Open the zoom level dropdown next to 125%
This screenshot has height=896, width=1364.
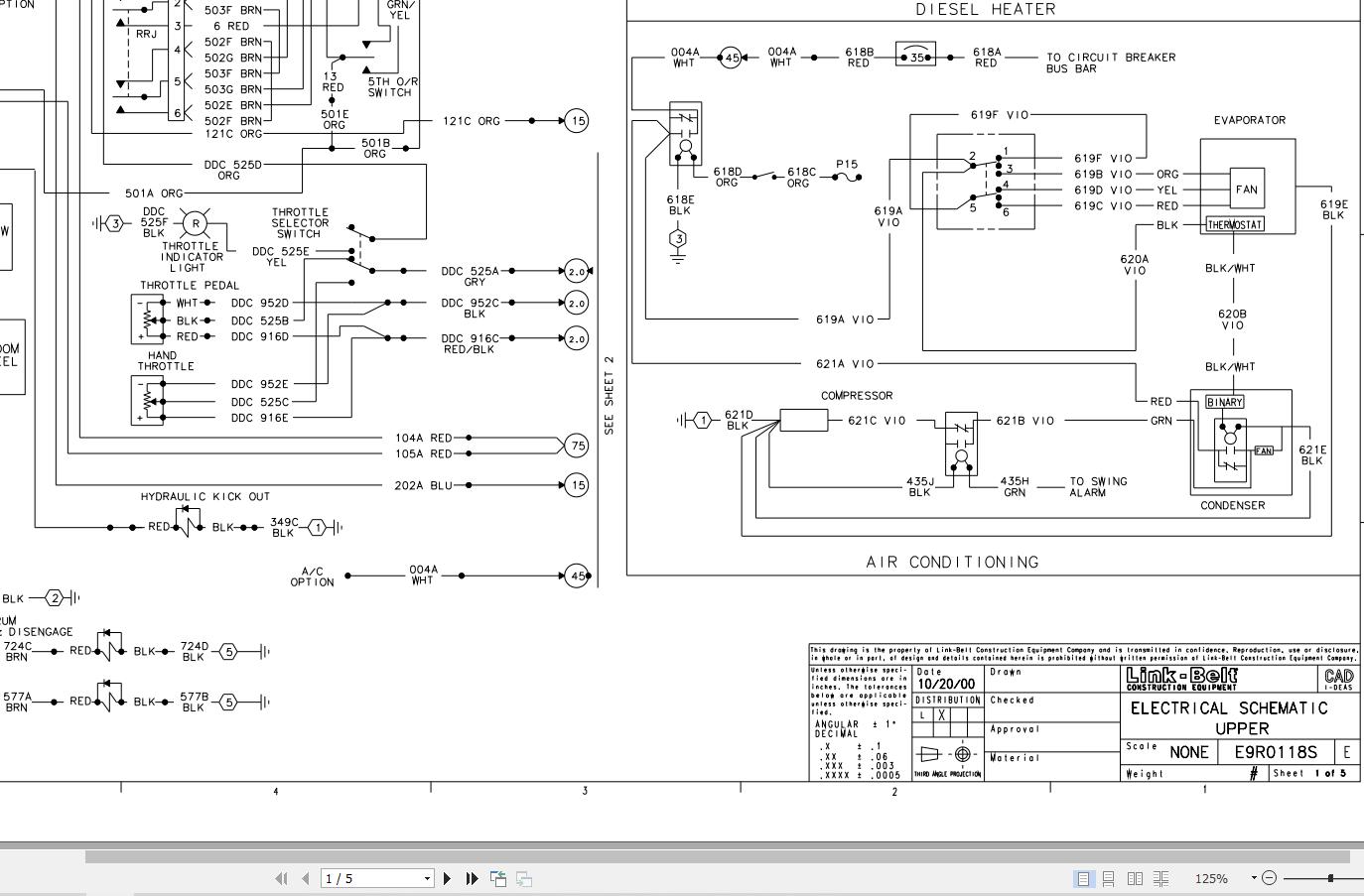pos(1254,878)
